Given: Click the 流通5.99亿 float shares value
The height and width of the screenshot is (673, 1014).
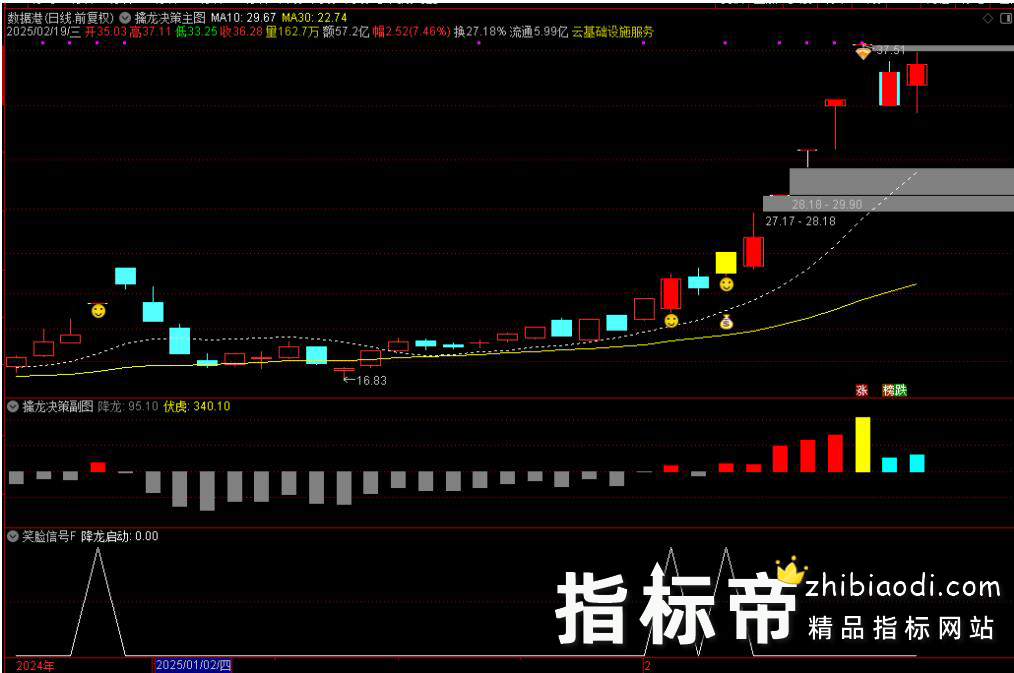Looking at the screenshot, I should 539,32.
